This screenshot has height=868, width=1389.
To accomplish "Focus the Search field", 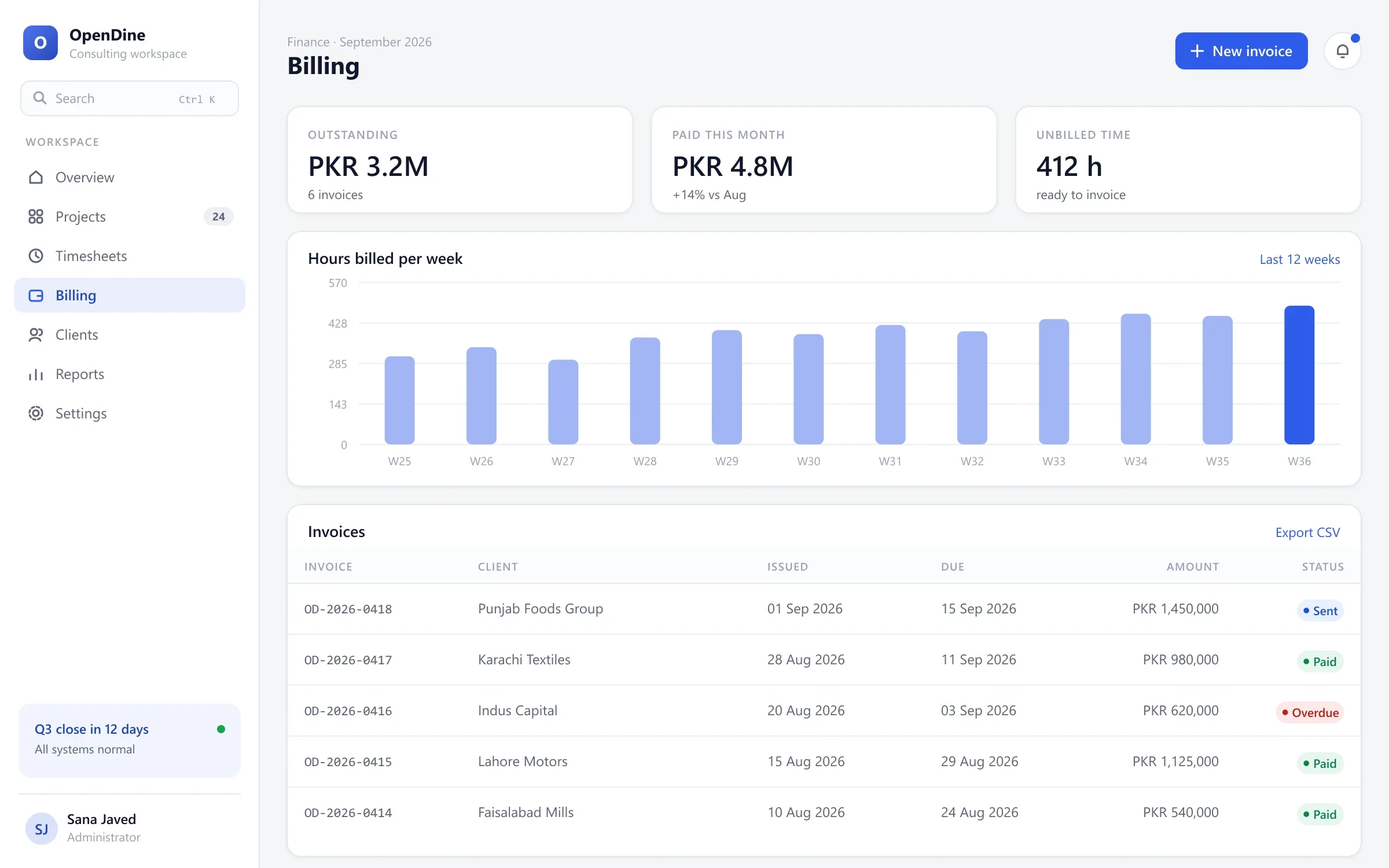I will [130, 98].
